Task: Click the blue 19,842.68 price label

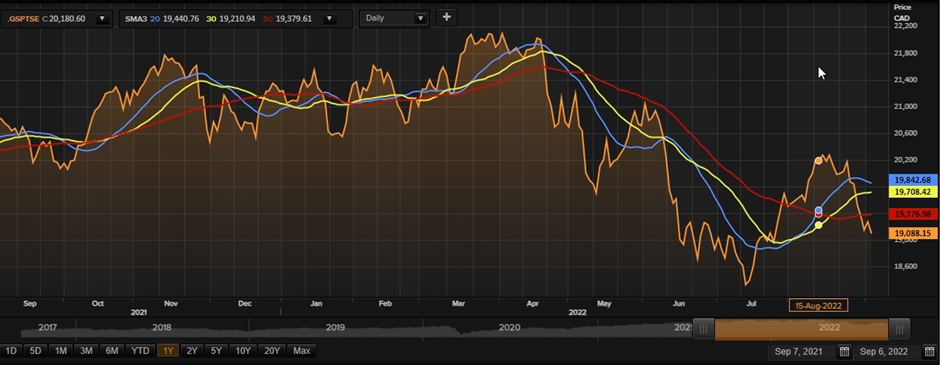Action: coord(912,180)
